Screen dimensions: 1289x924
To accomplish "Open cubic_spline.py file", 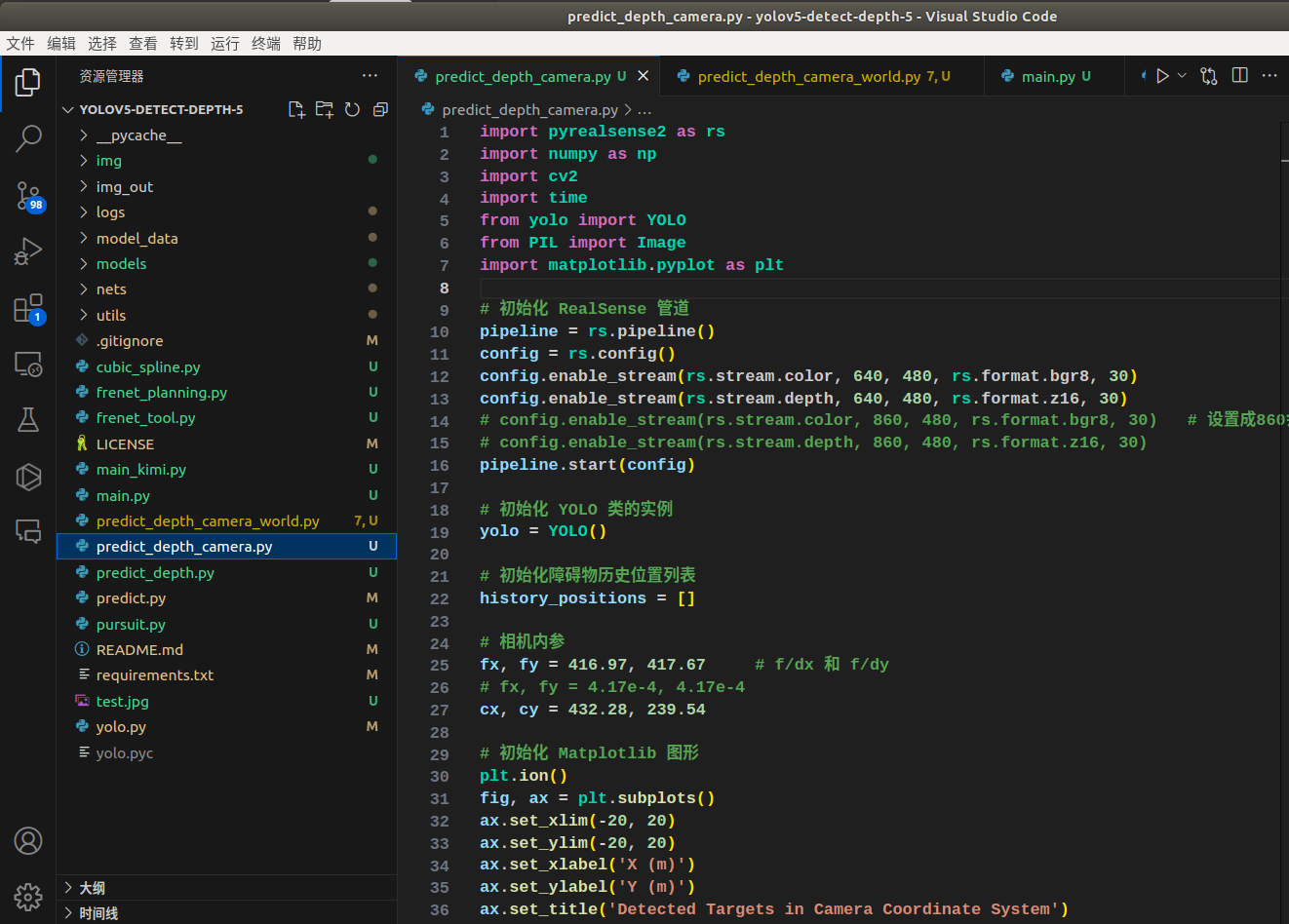I will point(226,367).
